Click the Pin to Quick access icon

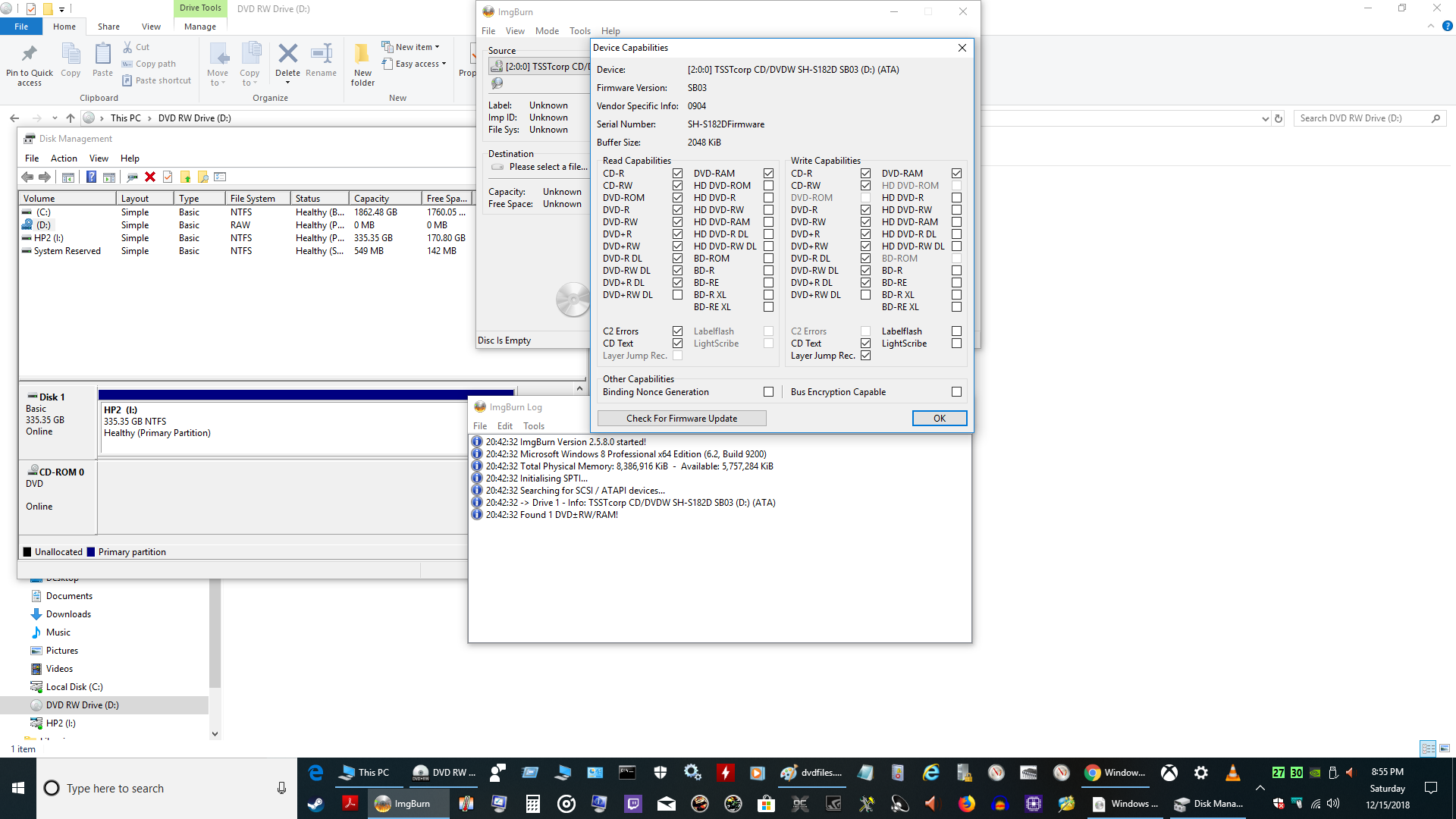pyautogui.click(x=30, y=55)
